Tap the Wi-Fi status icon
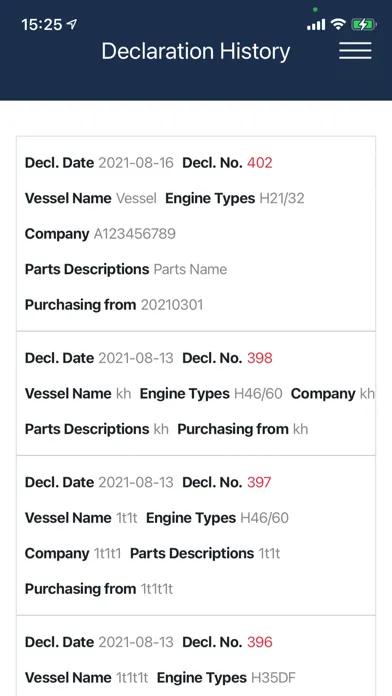This screenshot has width=392, height=696. pyautogui.click(x=338, y=24)
